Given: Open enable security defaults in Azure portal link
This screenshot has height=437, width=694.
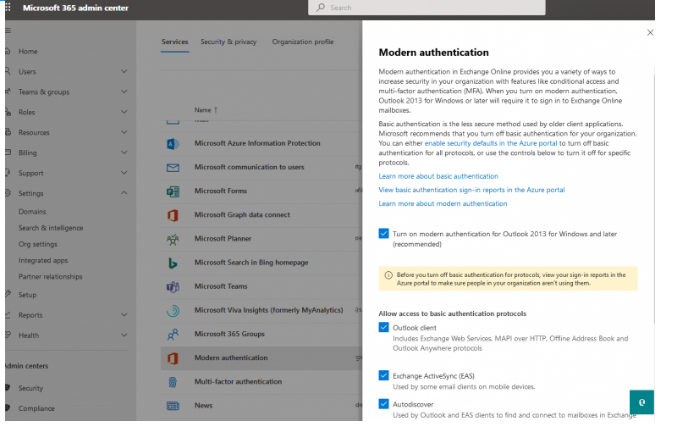Looking at the screenshot, I should point(491,143).
